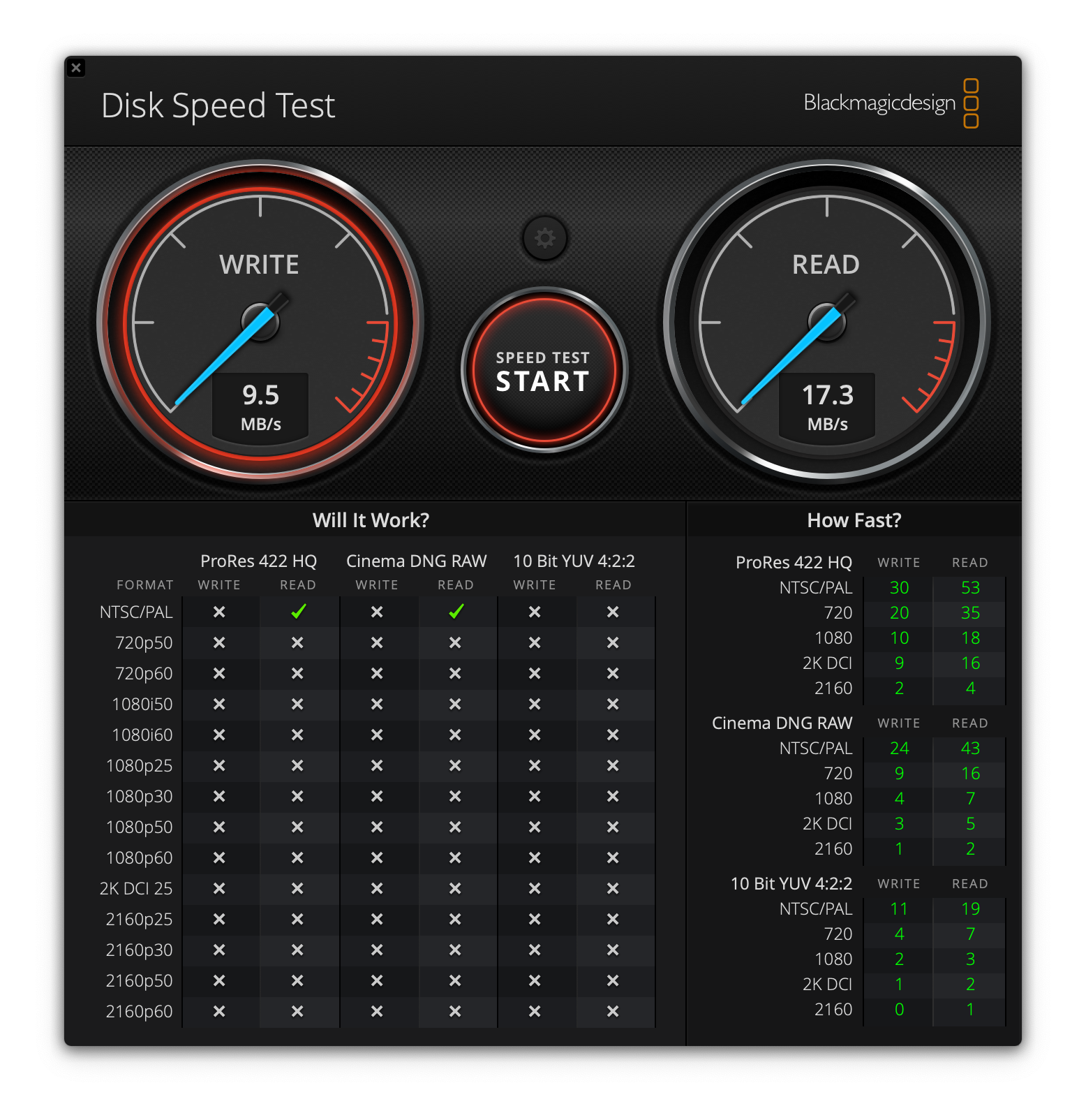
Task: Click X mark for 10 Bit YUV 2160p60 read
Action: (613, 1011)
